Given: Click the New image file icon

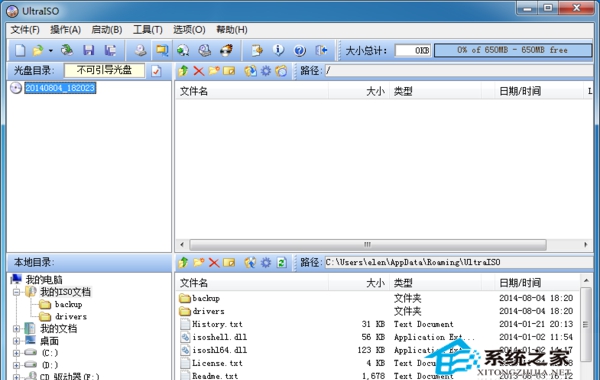Looking at the screenshot, I should point(20,50).
